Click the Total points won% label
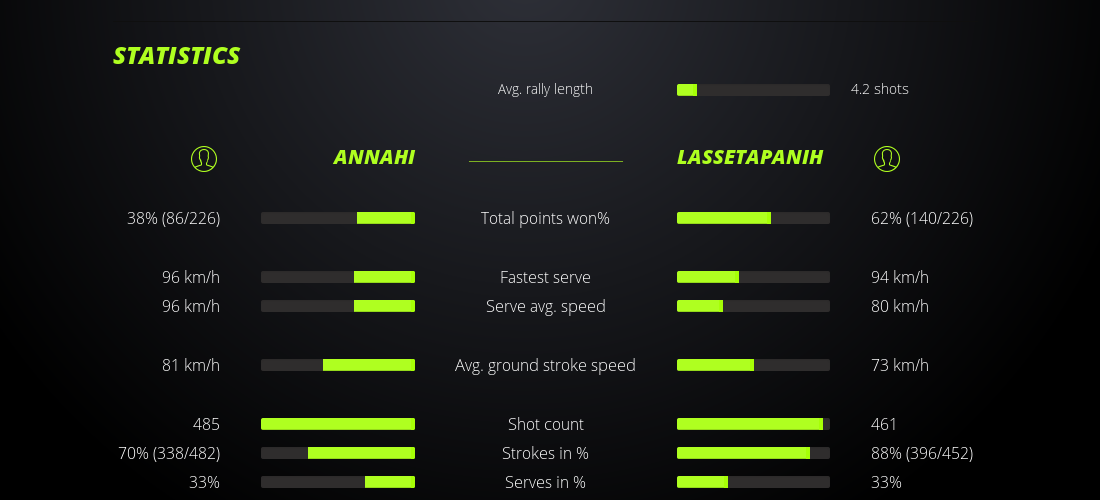This screenshot has width=1100, height=500. [x=545, y=218]
